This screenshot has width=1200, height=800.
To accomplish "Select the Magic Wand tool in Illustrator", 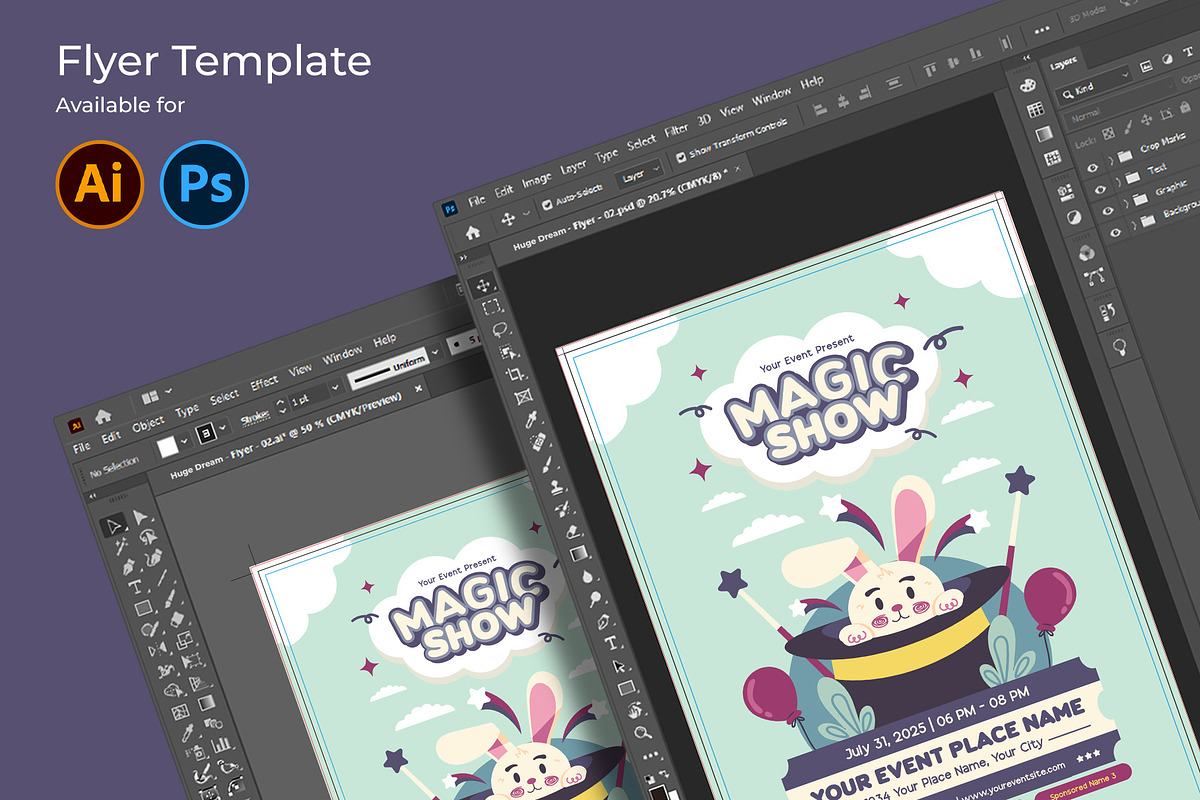I will [x=122, y=546].
